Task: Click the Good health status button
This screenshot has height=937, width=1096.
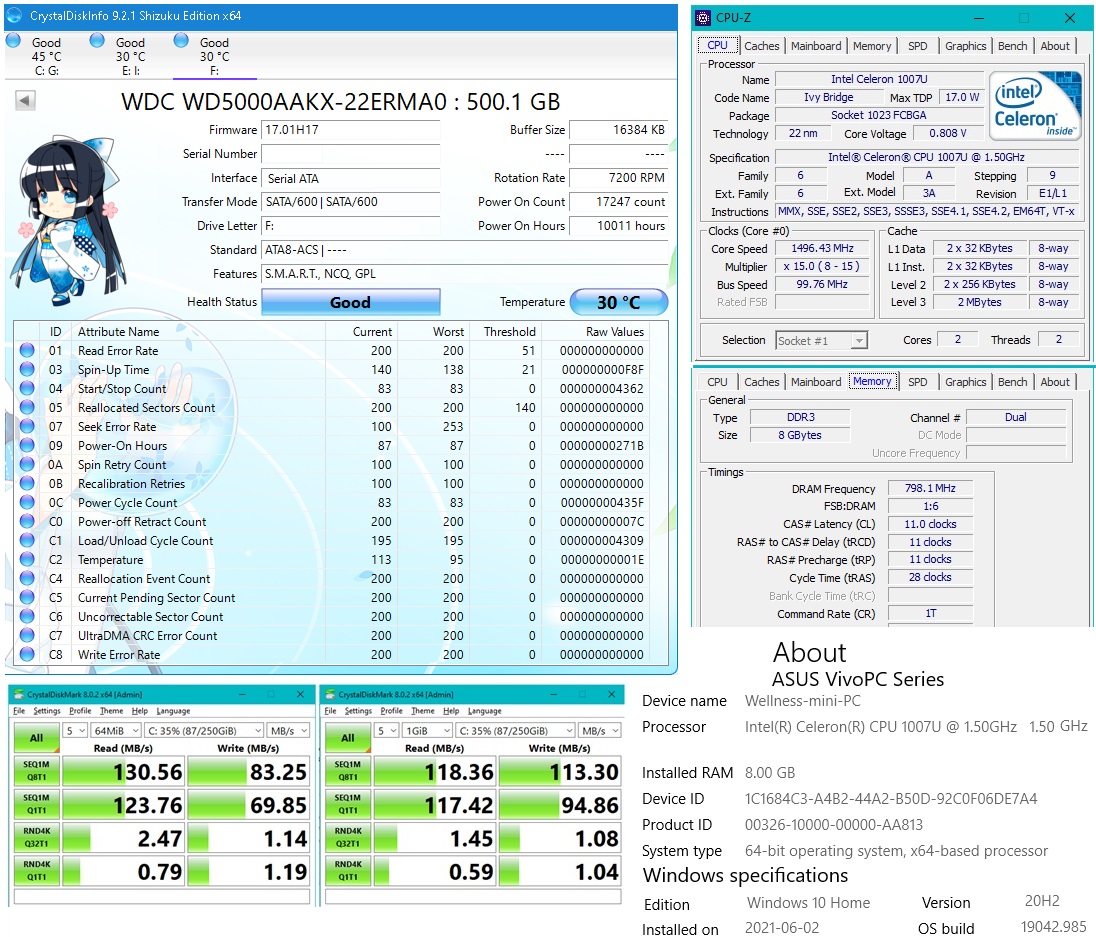Action: [350, 302]
